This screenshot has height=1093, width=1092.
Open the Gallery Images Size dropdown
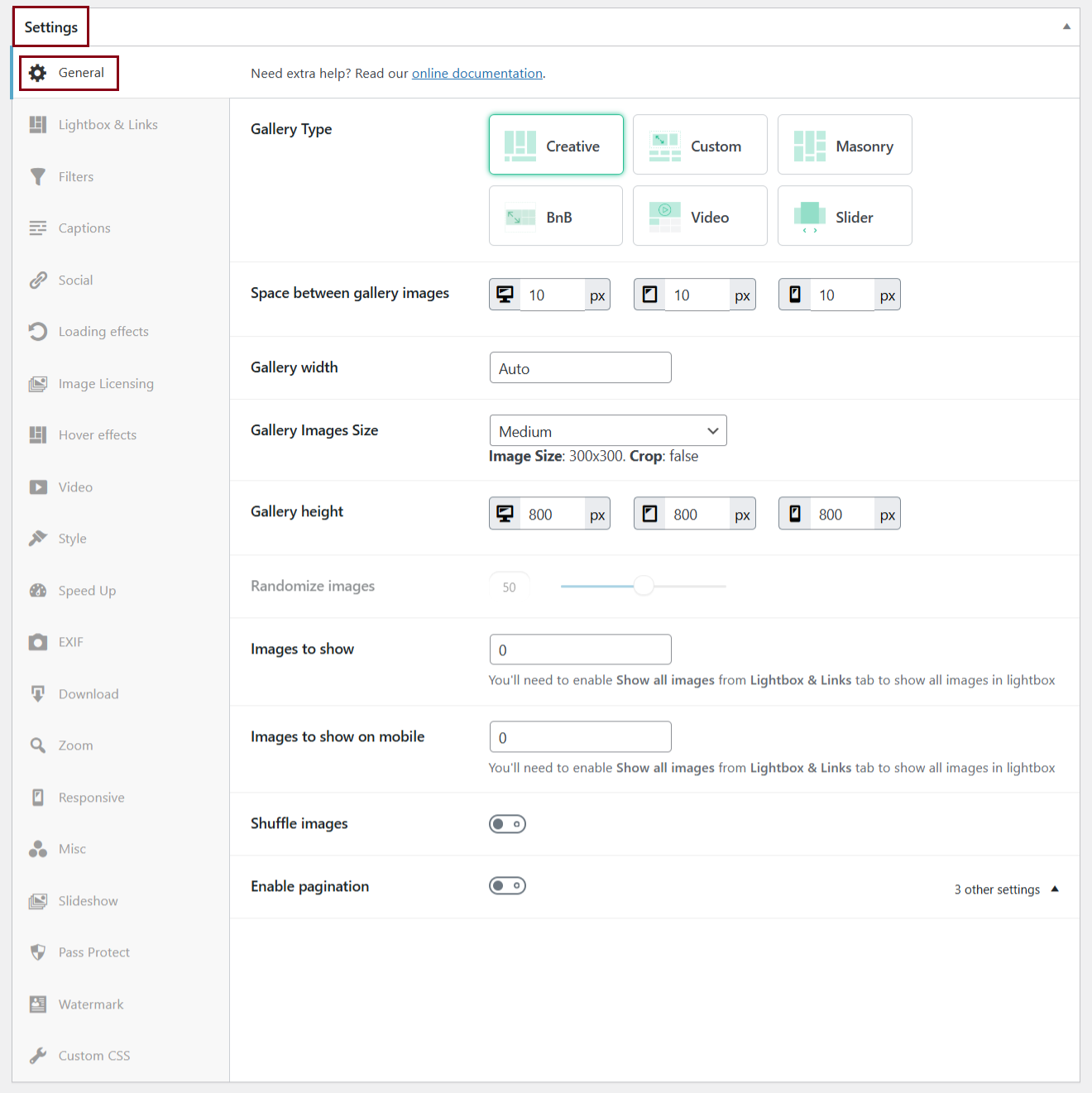coord(608,431)
